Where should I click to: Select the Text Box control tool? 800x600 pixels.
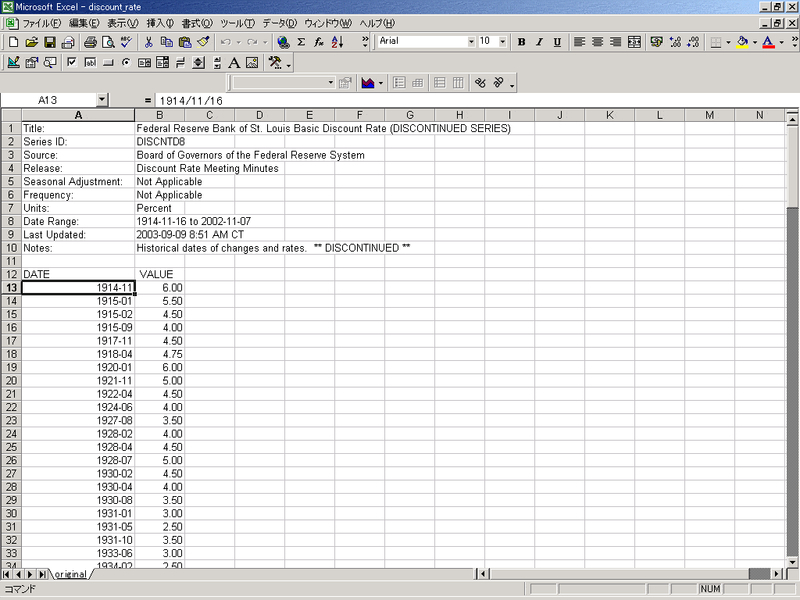pyautogui.click(x=90, y=62)
